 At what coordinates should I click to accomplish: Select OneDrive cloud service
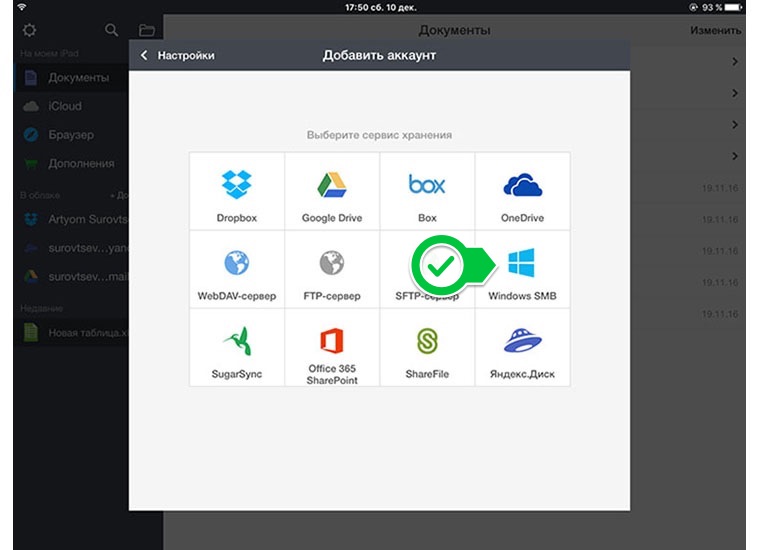522,191
